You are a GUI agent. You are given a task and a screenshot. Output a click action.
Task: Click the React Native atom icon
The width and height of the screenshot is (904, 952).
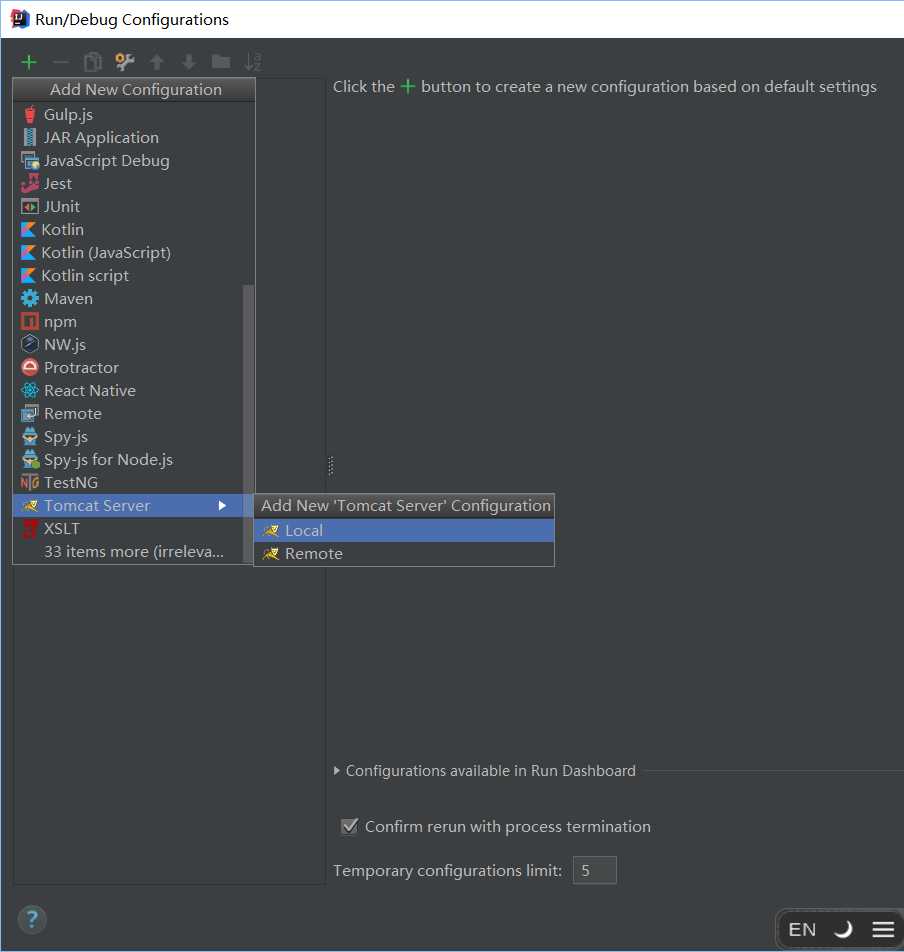click(30, 390)
